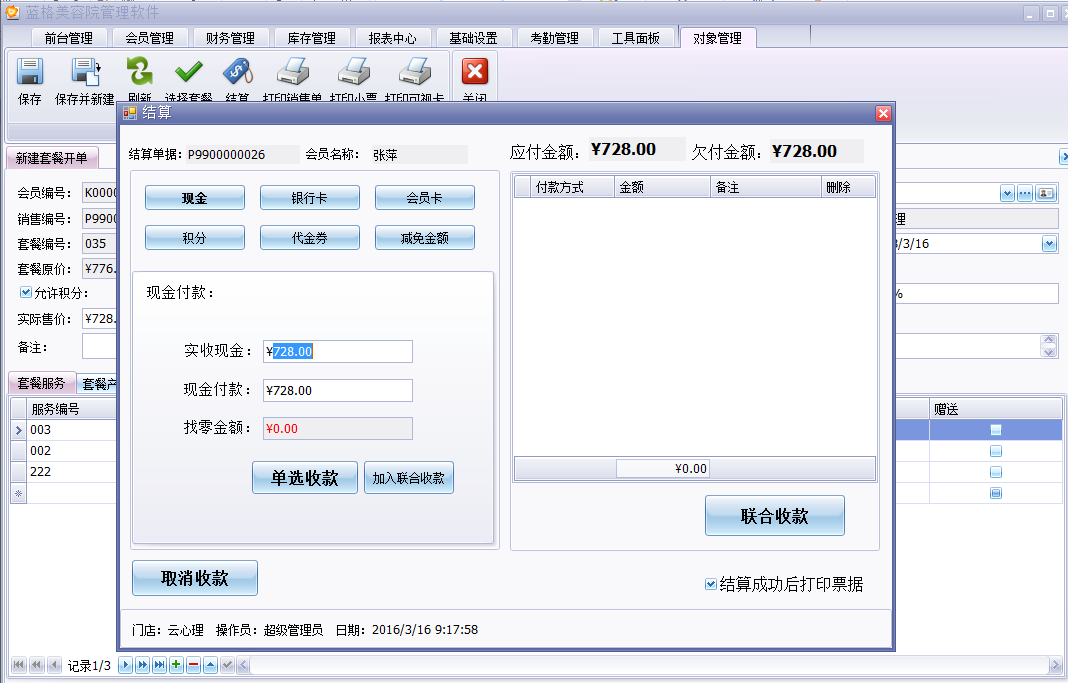This screenshot has height=683, width=1068.
Task: Click the 保存 (Save) floppy disk icon
Action: pos(30,72)
